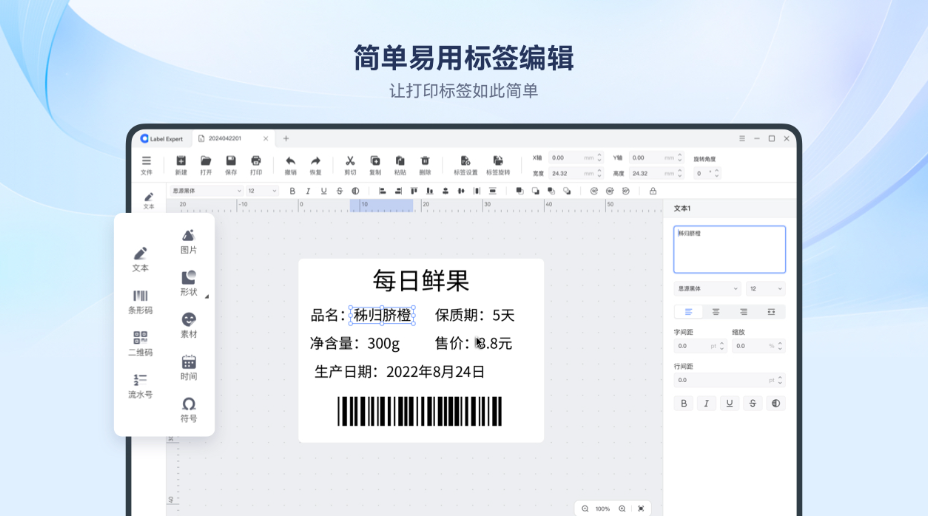Select the 形状 shape tool
The image size is (928, 516).
pyautogui.click(x=189, y=284)
